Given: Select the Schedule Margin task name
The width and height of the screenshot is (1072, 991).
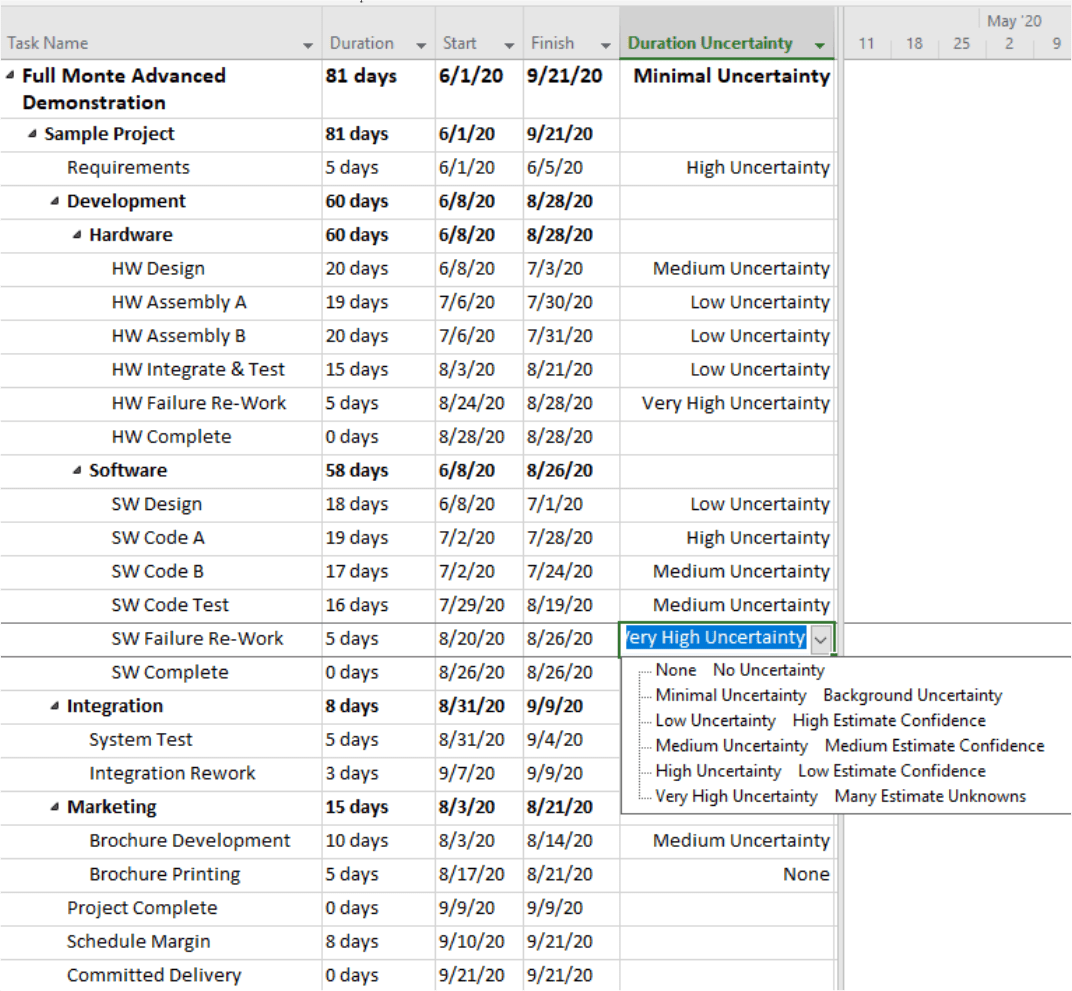Looking at the screenshot, I should click(x=138, y=942).
